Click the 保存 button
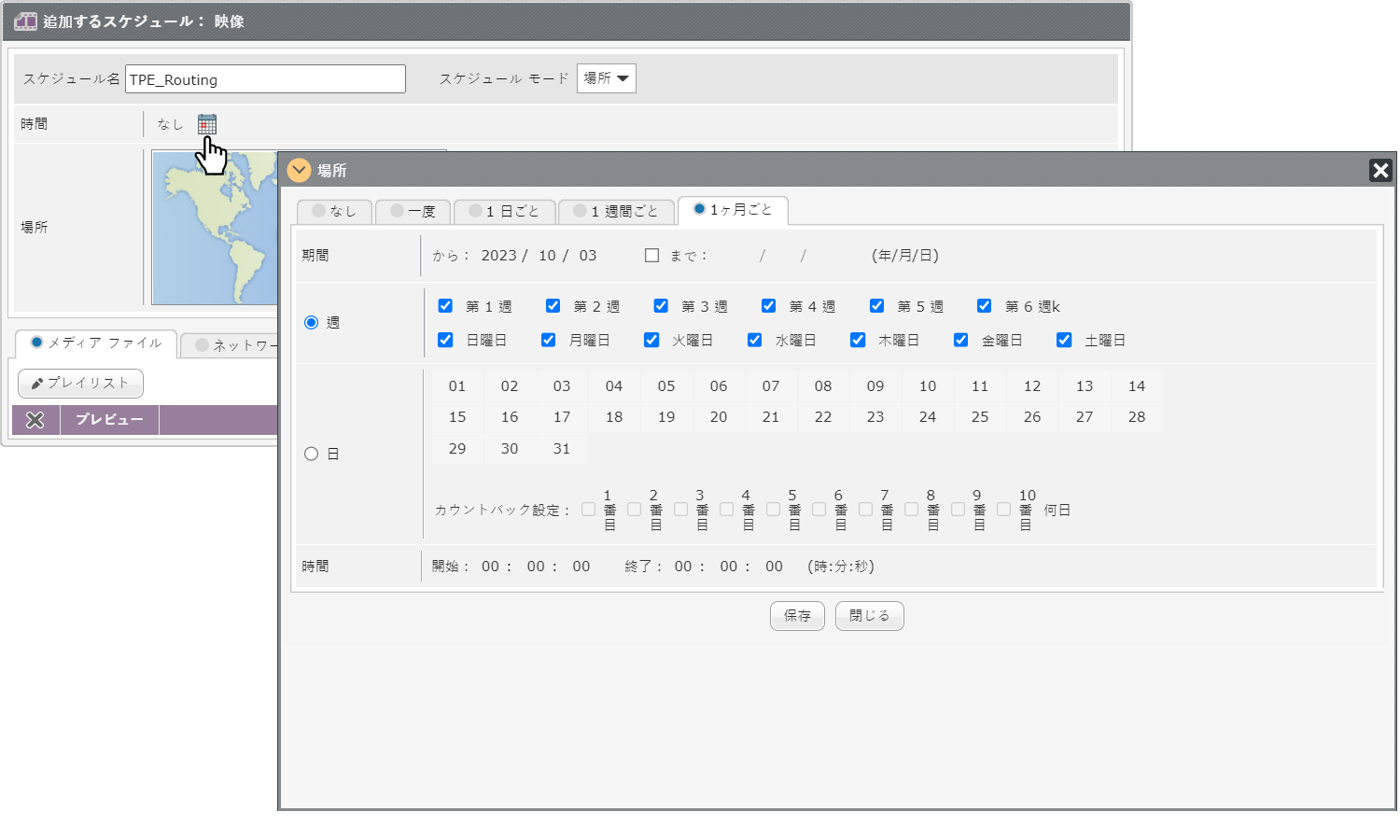1400x840 pixels. 797,616
